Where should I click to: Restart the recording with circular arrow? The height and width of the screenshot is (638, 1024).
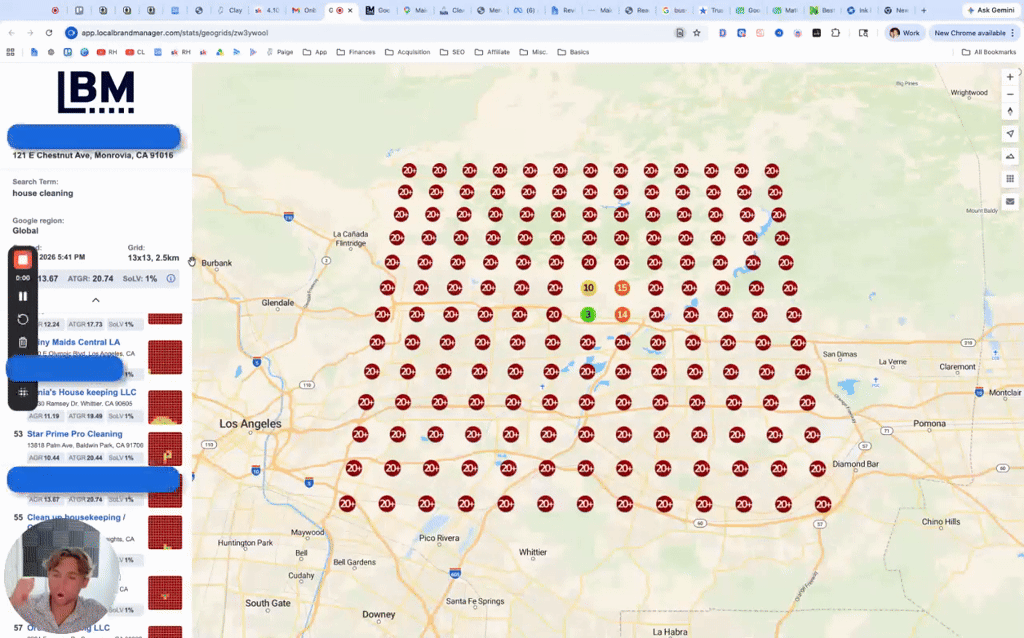tap(23, 319)
